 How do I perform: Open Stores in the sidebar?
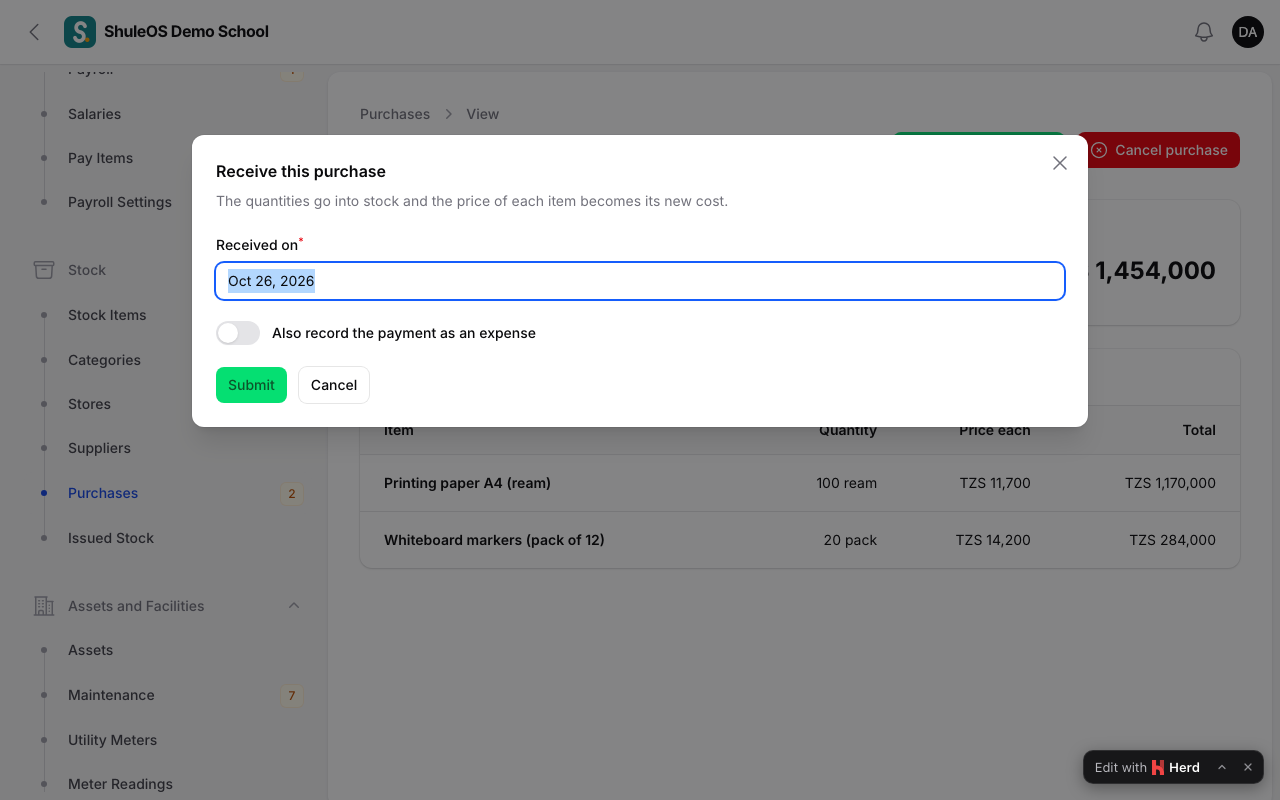[x=89, y=404]
